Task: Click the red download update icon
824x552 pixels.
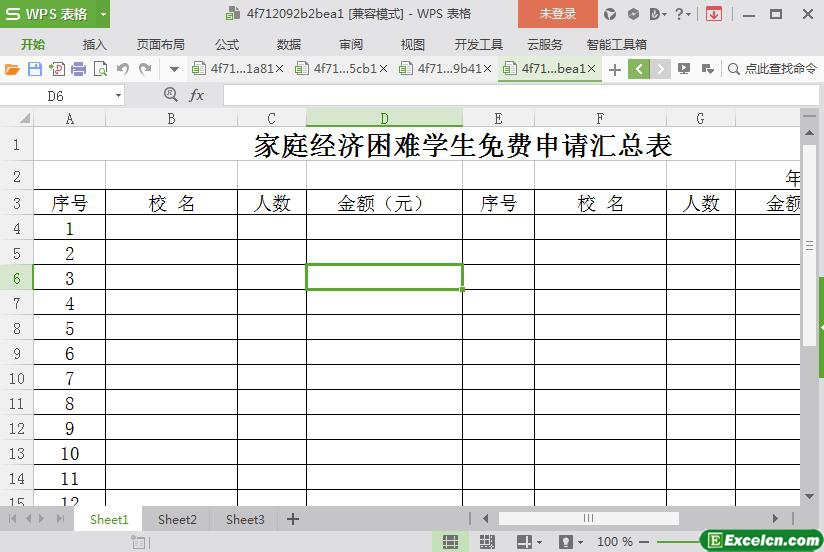Action: tap(714, 14)
